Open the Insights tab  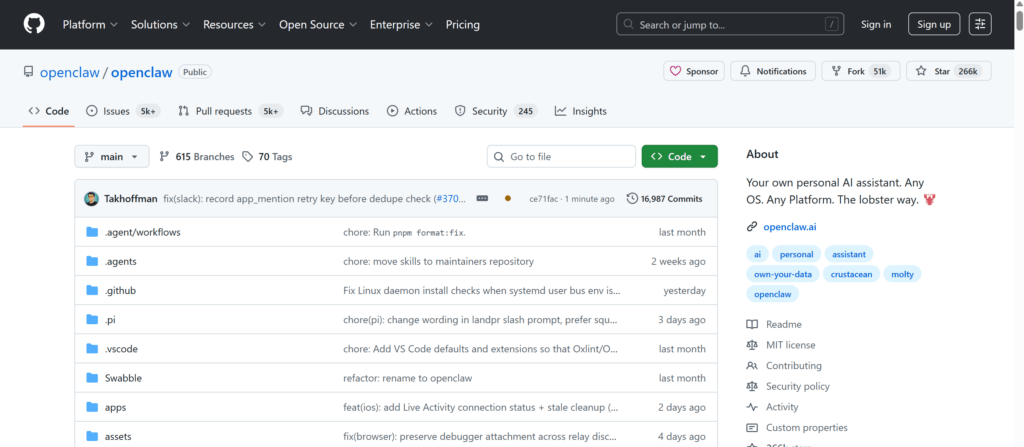[581, 111]
